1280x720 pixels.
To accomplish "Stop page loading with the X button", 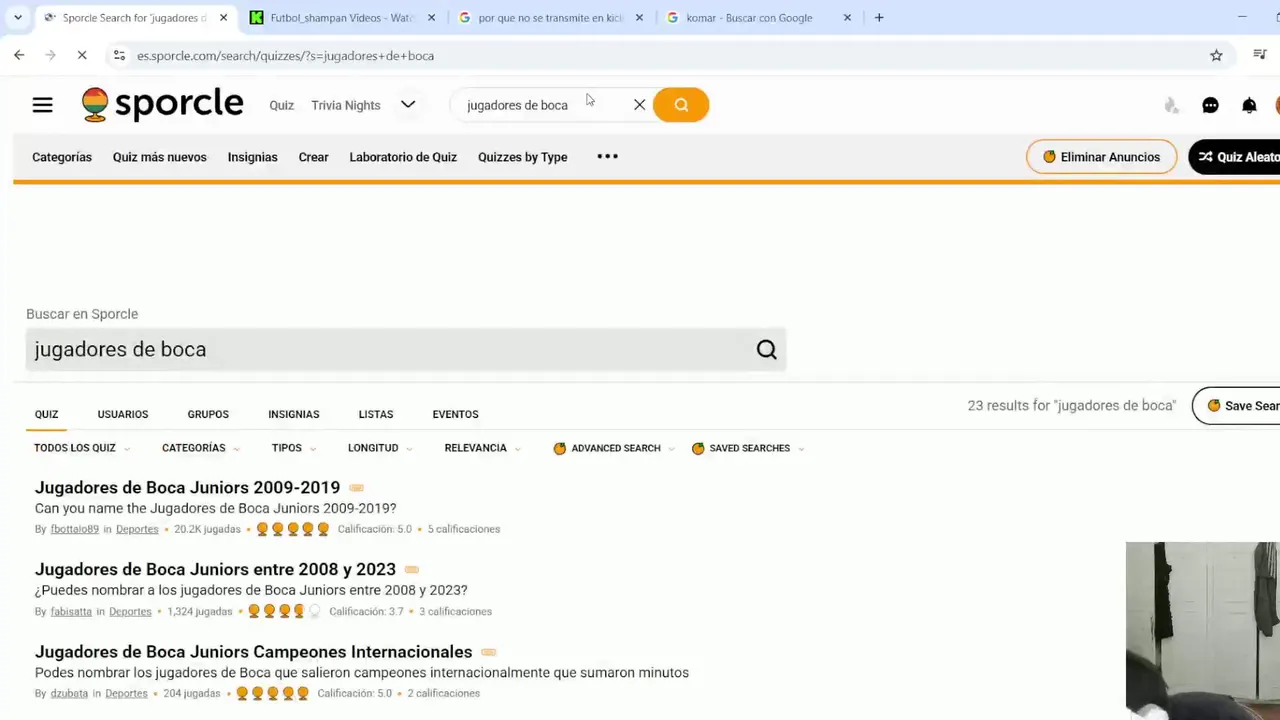I will click(82, 55).
